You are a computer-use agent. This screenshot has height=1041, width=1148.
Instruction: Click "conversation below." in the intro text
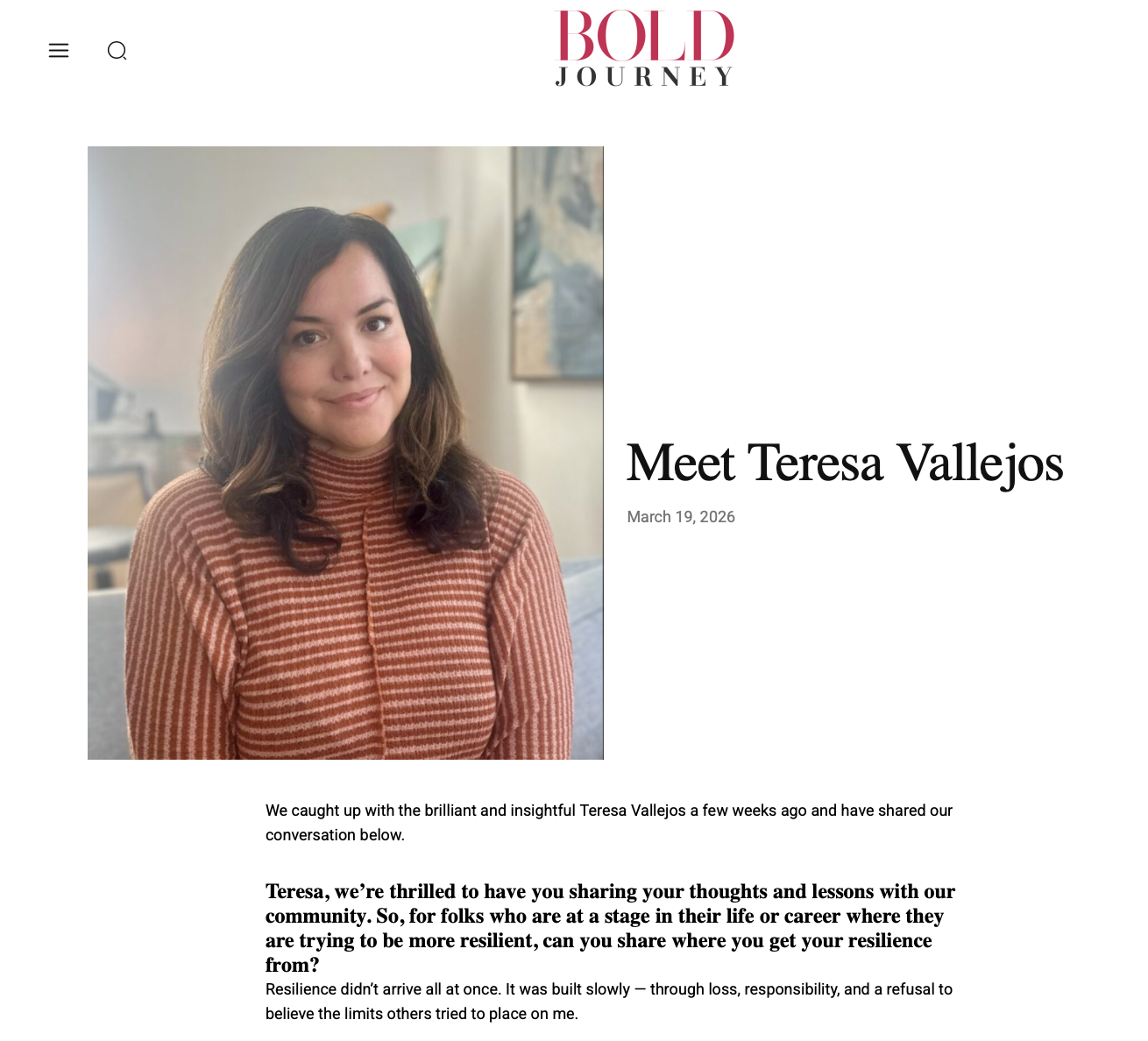[x=335, y=835]
